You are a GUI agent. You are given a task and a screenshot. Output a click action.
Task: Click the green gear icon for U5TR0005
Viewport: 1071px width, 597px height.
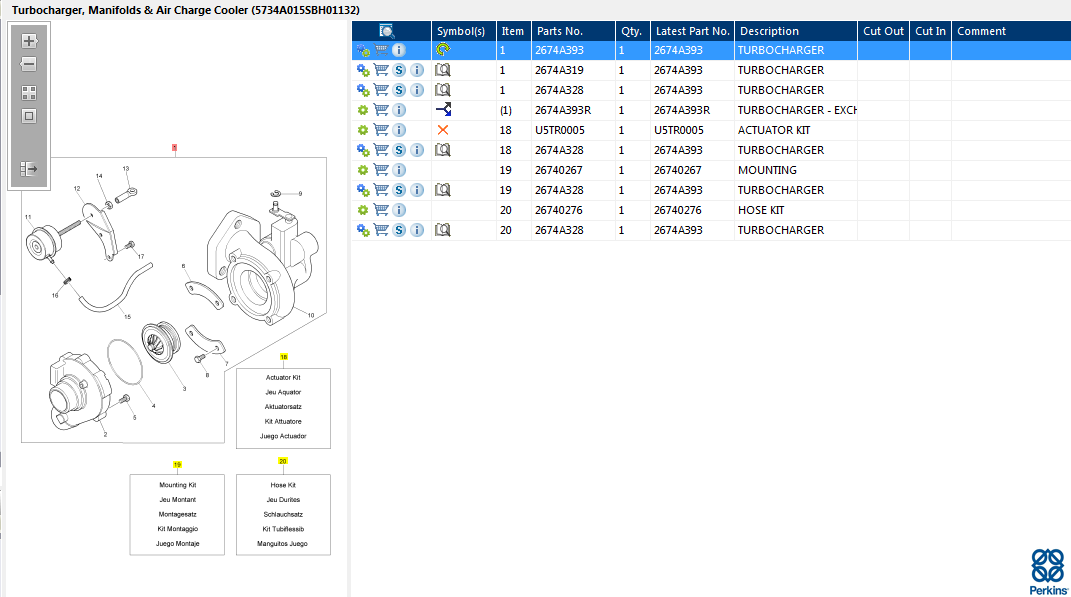pos(363,130)
